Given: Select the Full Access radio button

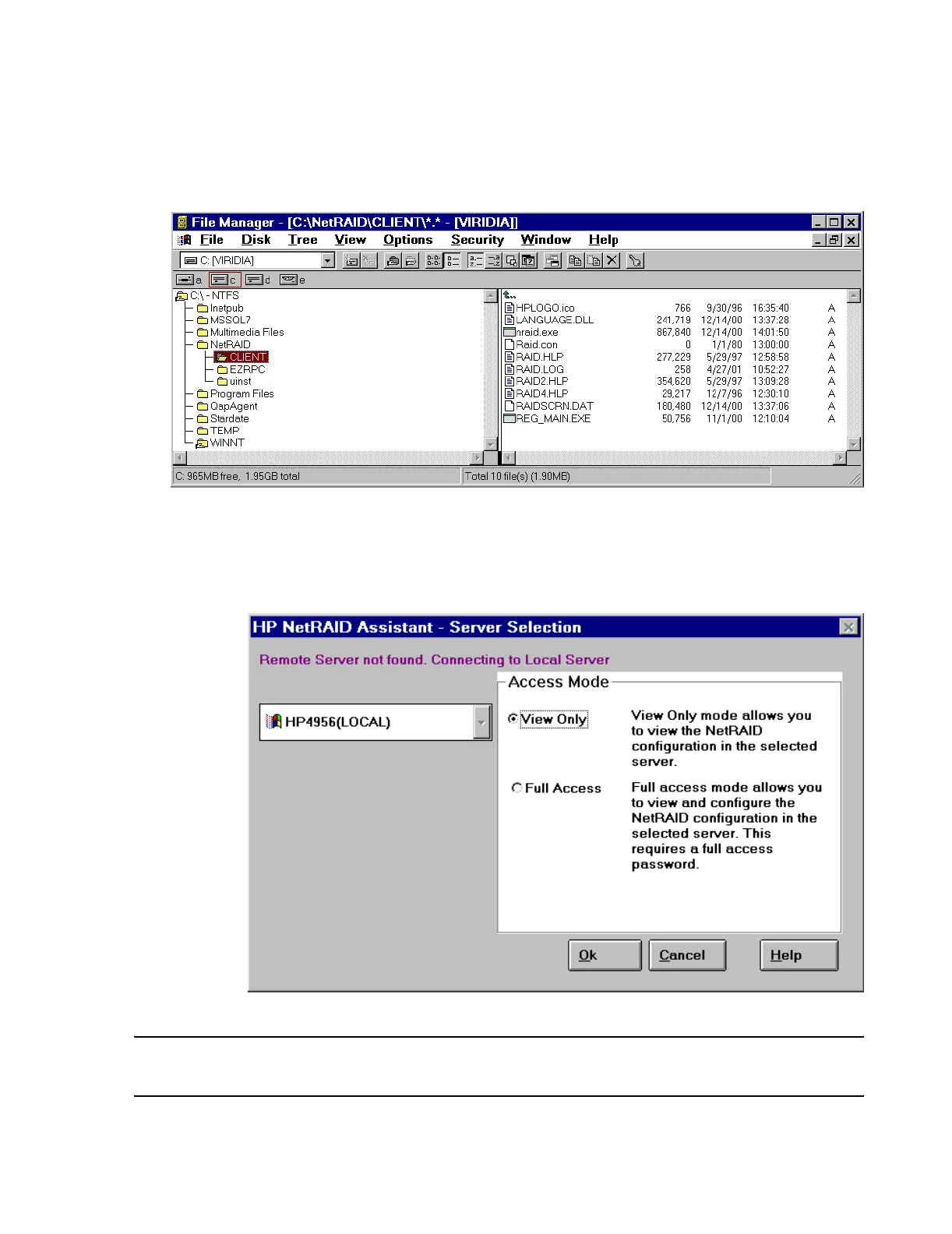Looking at the screenshot, I should click(x=517, y=788).
